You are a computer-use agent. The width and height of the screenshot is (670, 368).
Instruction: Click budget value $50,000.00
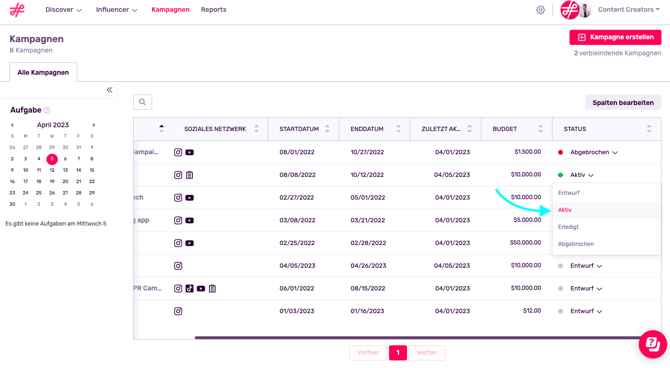pos(525,243)
